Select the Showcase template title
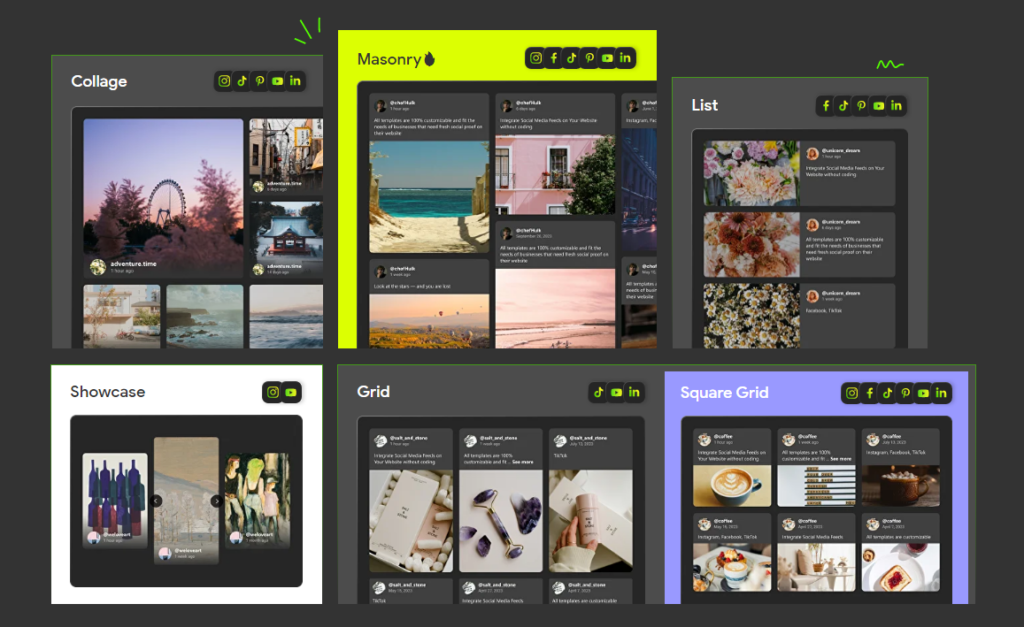 (x=108, y=392)
